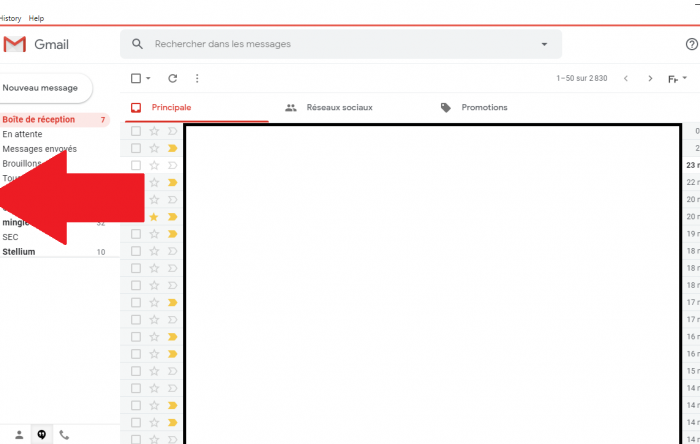
Task: Tick the select-all checkbox in the toolbar
Action: [136, 79]
